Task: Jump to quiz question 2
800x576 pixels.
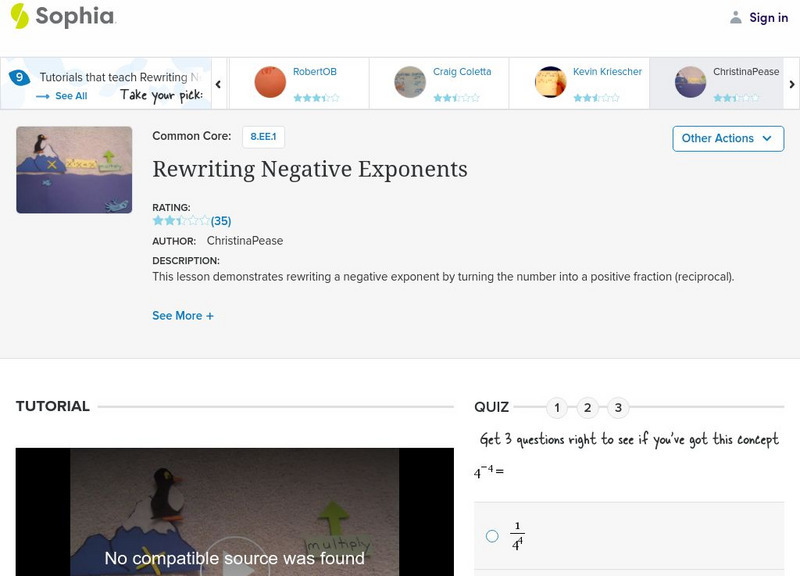Action: click(587, 407)
